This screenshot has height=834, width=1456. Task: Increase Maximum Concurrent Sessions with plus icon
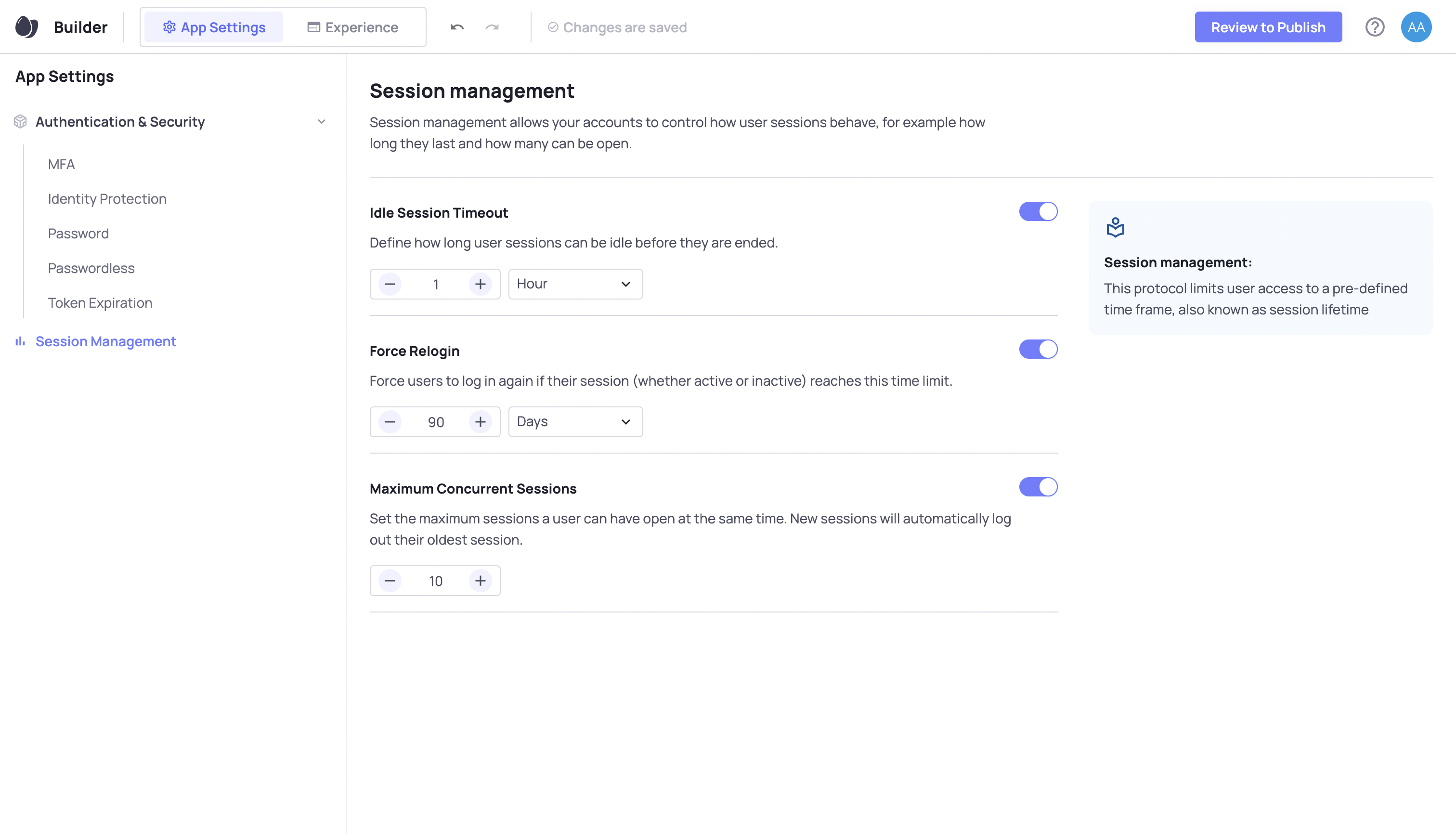480,581
